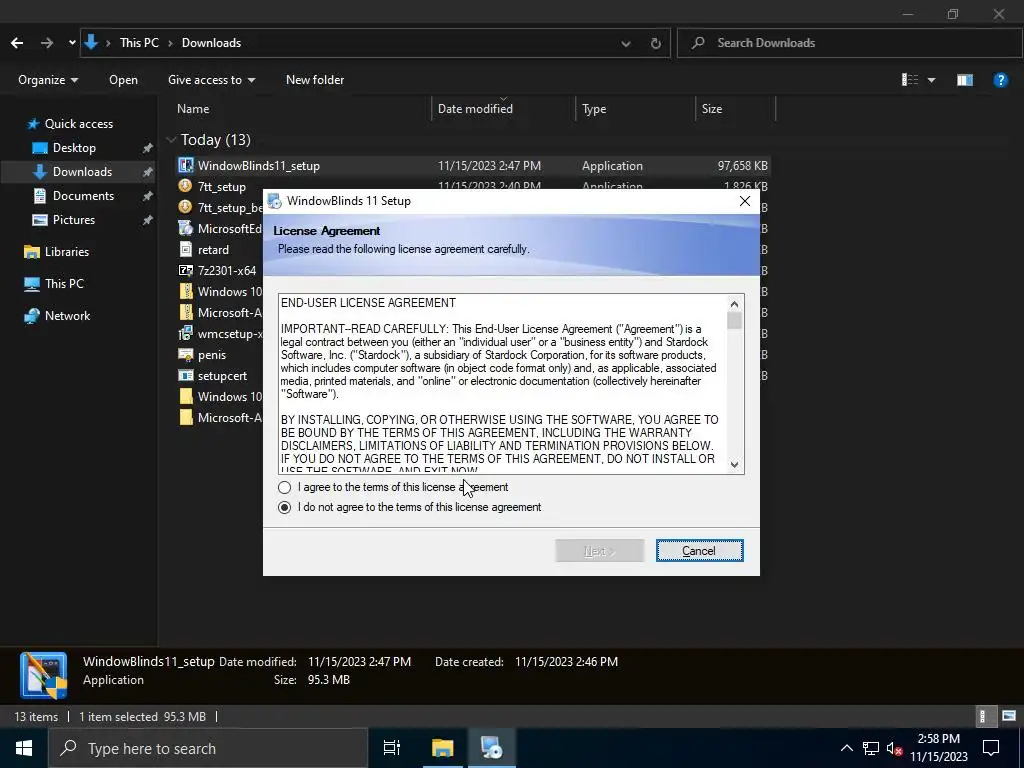Switch to large icons view in status bar
Screen dimensions: 1024x768
point(1009,716)
